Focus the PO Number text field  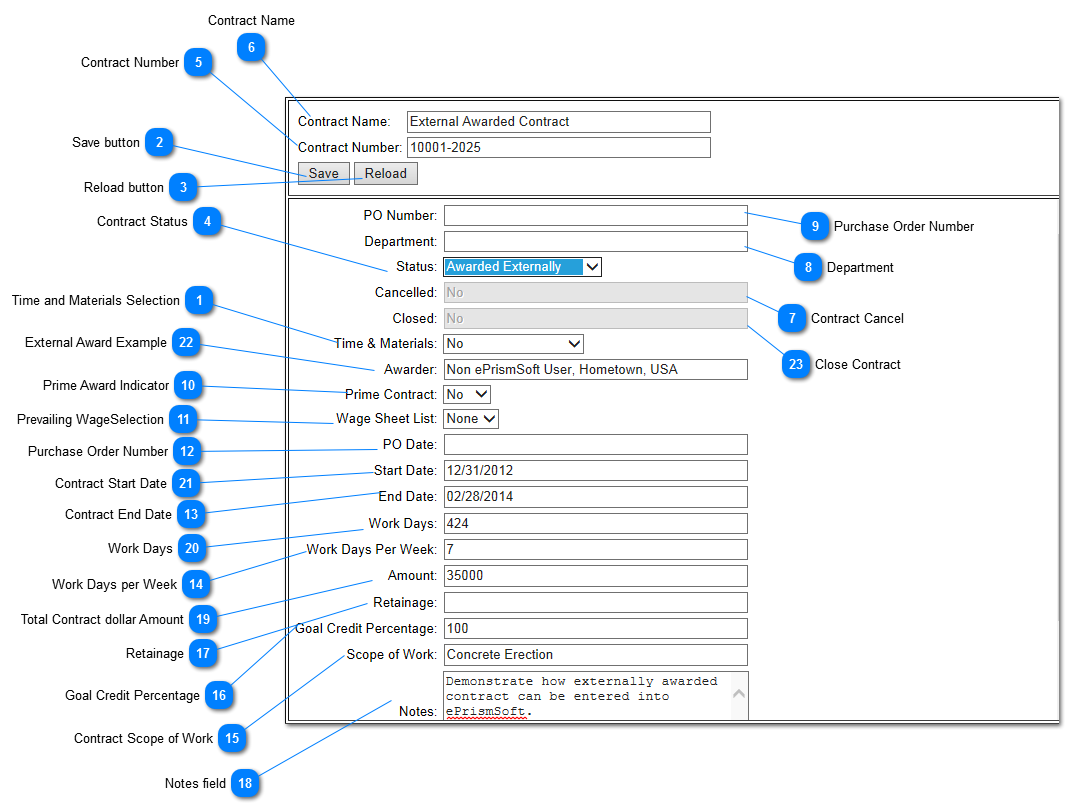coord(595,216)
